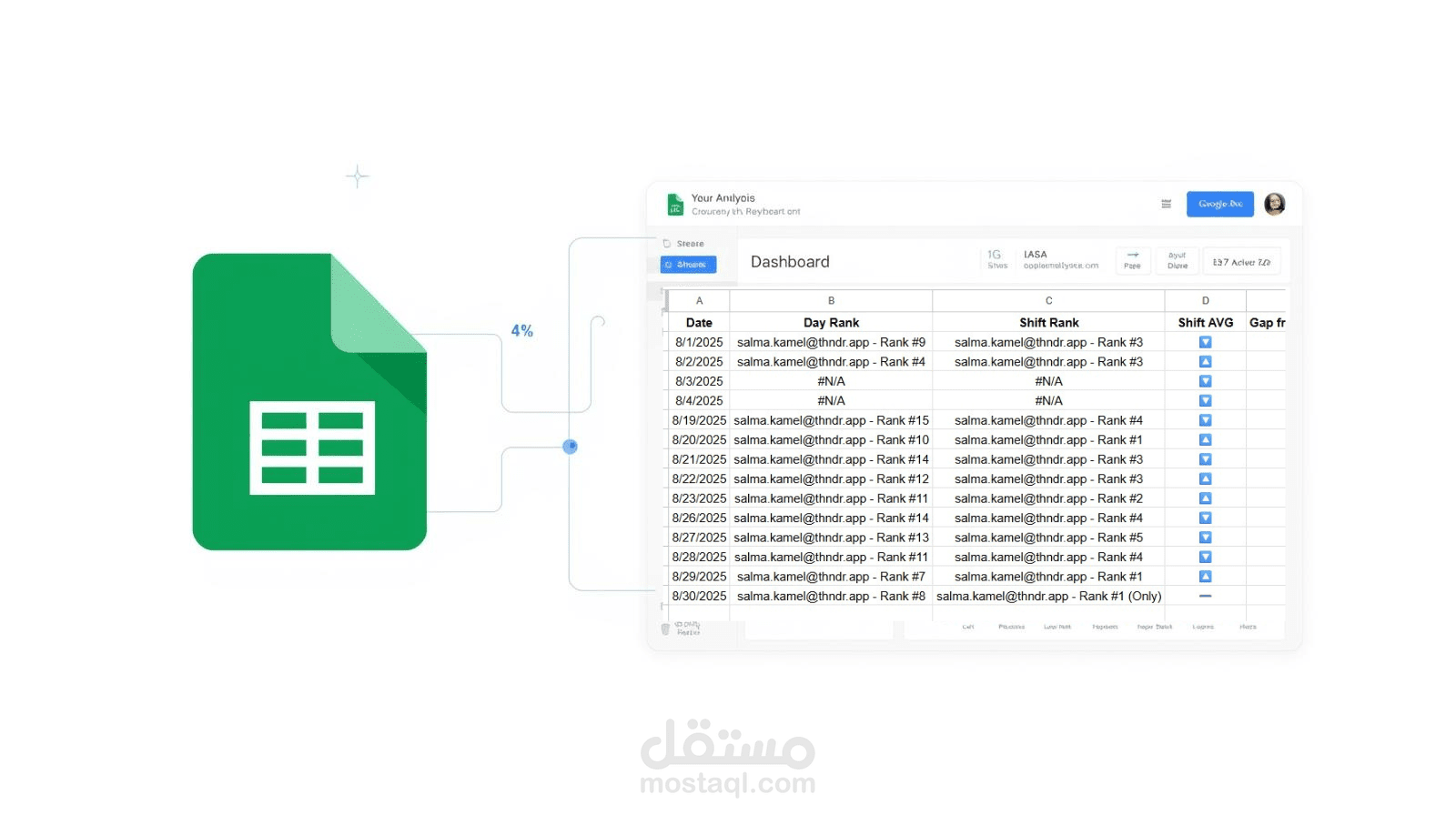The width and height of the screenshot is (1456, 815).
Task: Click Day Rank cell ending "Rank #8"
Action: [831, 596]
